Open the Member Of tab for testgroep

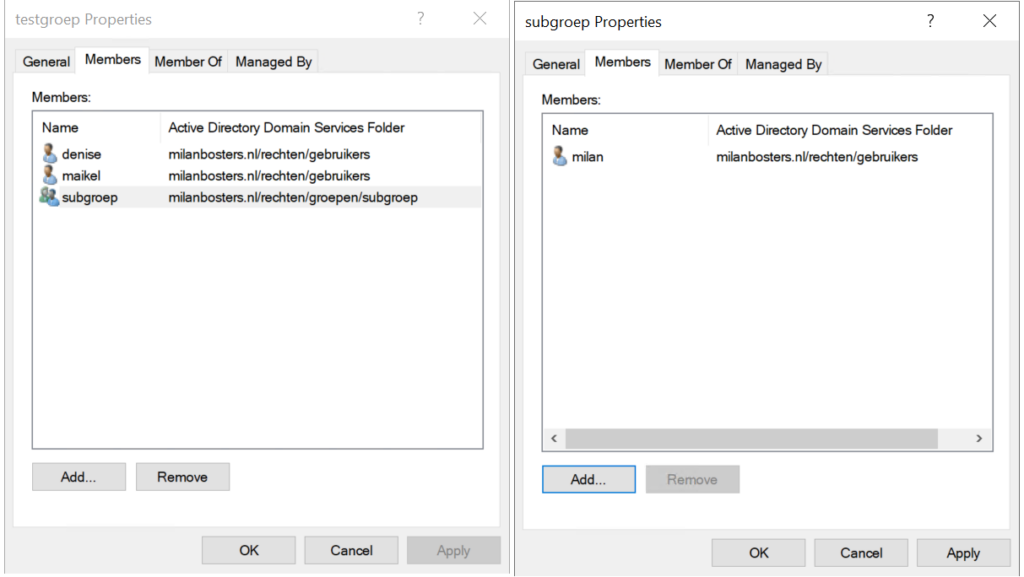point(188,61)
